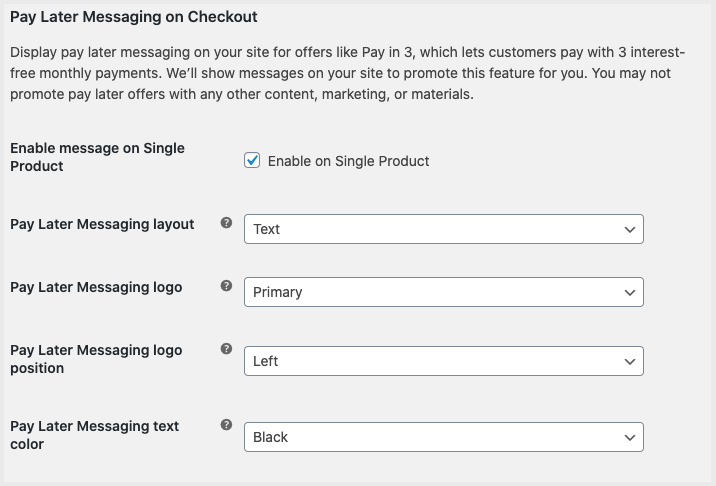Screen dimensions: 716x486
Task: Click the 'Pay Later Messaging on Checkout' heading
Action: click(133, 17)
